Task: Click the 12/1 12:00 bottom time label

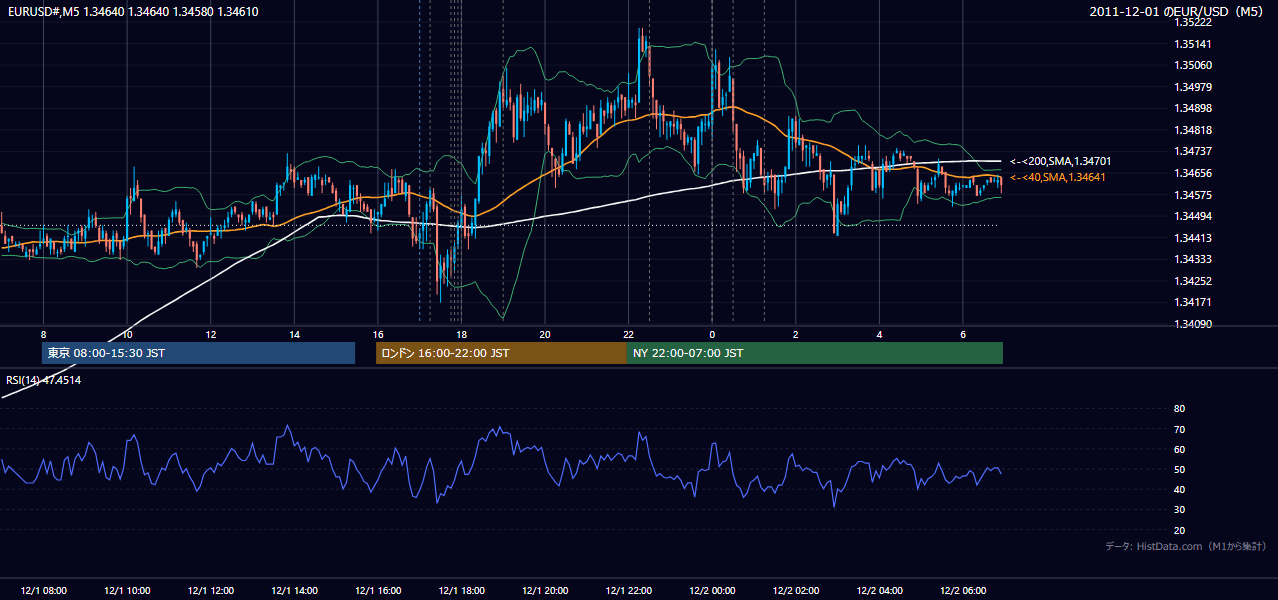Action: (210, 591)
